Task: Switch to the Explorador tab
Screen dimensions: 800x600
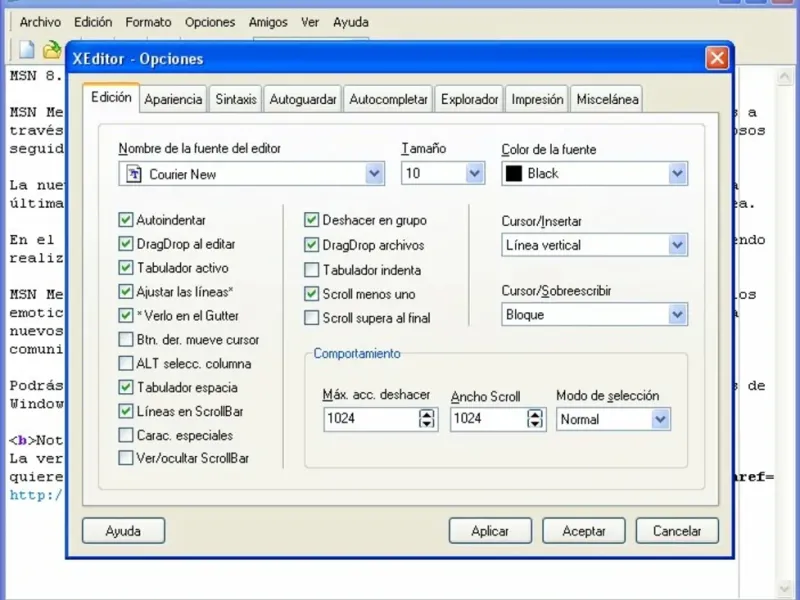Action: point(469,99)
